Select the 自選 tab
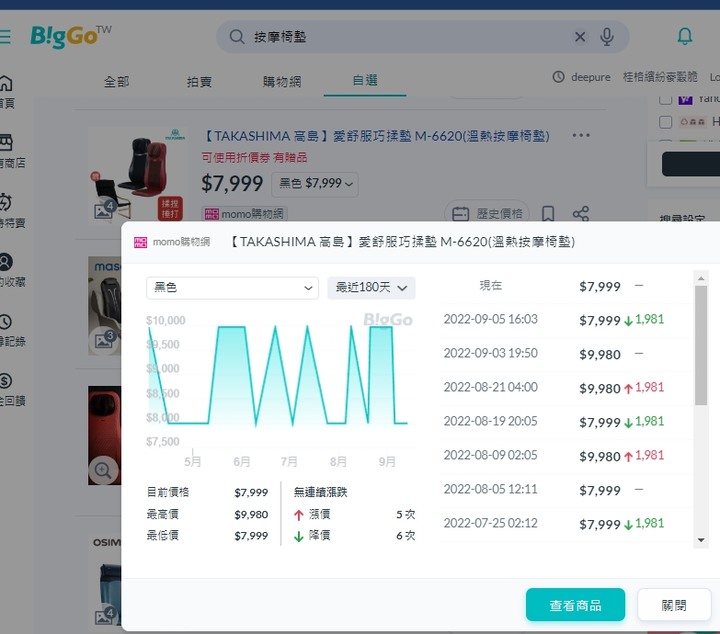Screen dimensions: 720x634 pos(365,80)
